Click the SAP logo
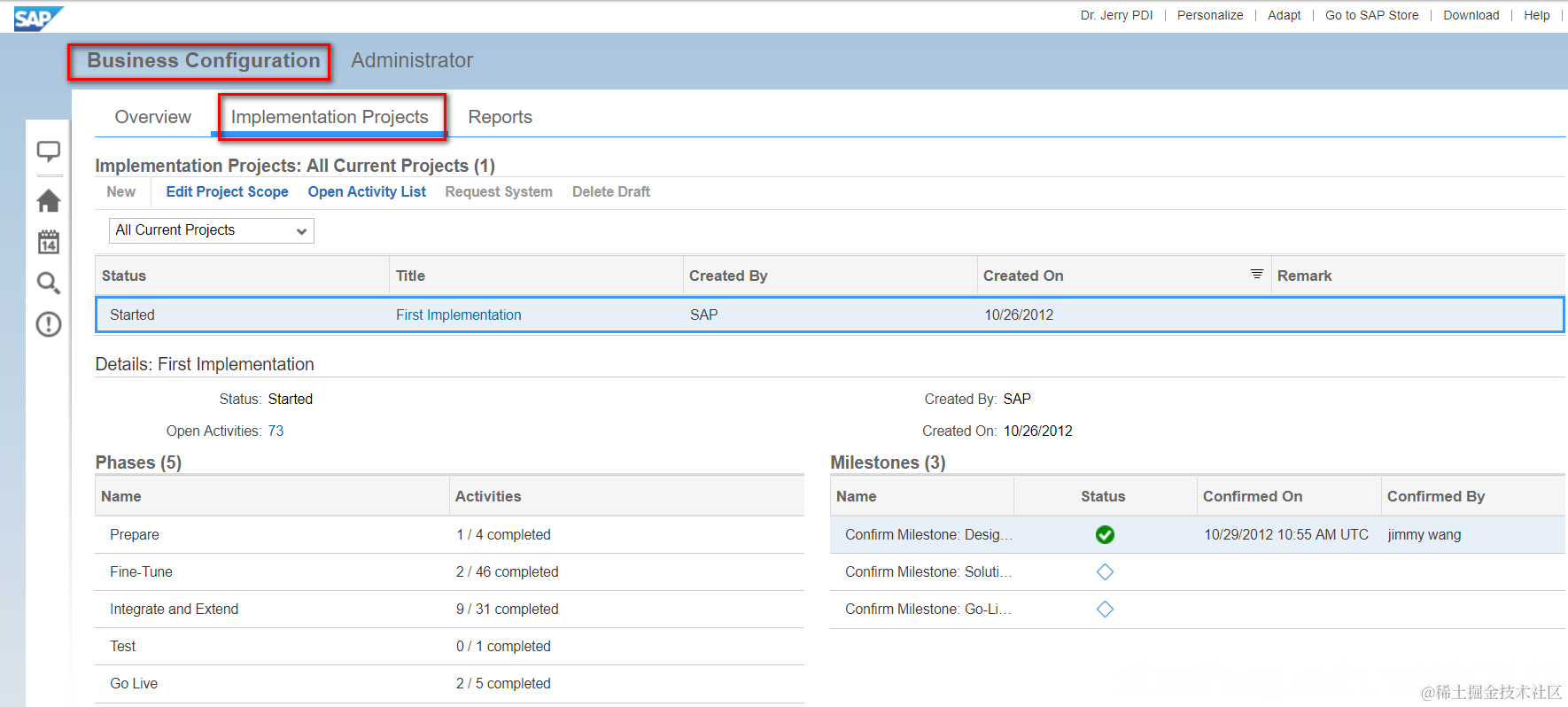 38,19
